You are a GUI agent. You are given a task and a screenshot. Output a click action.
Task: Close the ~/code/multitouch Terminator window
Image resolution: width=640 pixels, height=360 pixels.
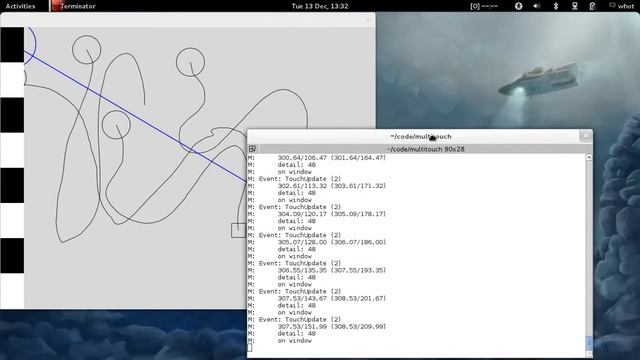point(586,136)
